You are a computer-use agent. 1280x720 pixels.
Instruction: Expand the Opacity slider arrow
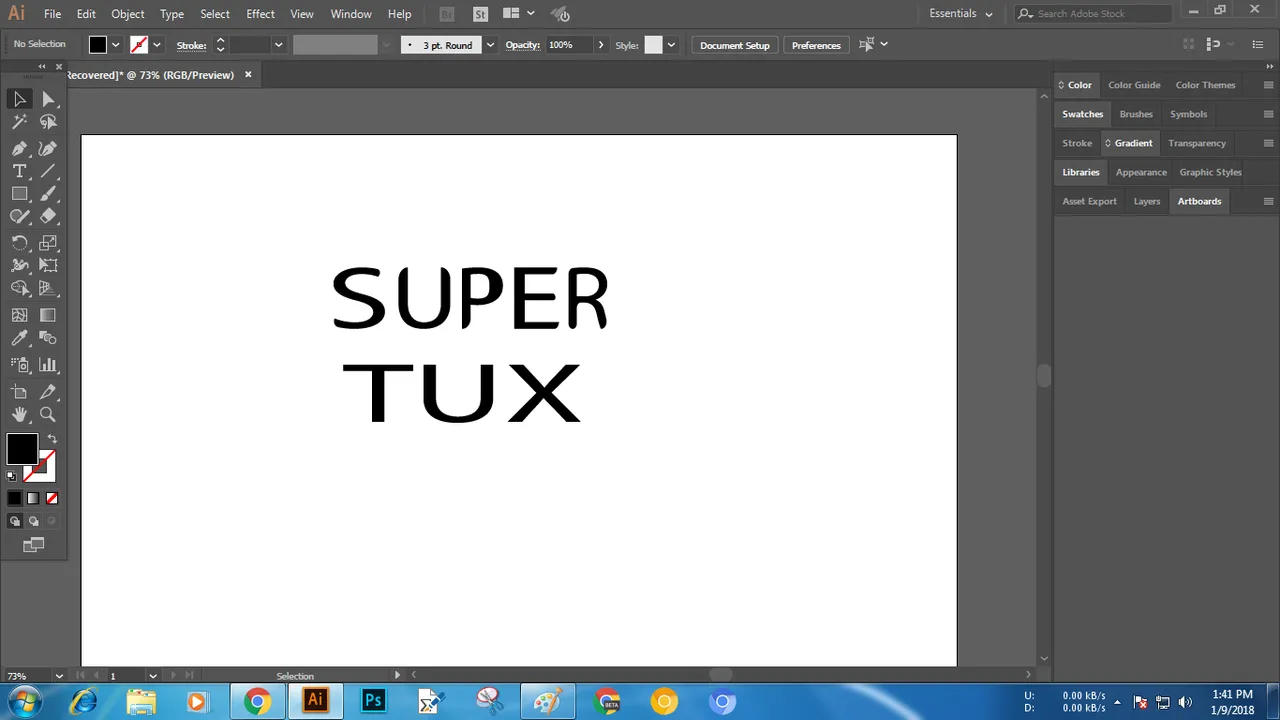600,45
